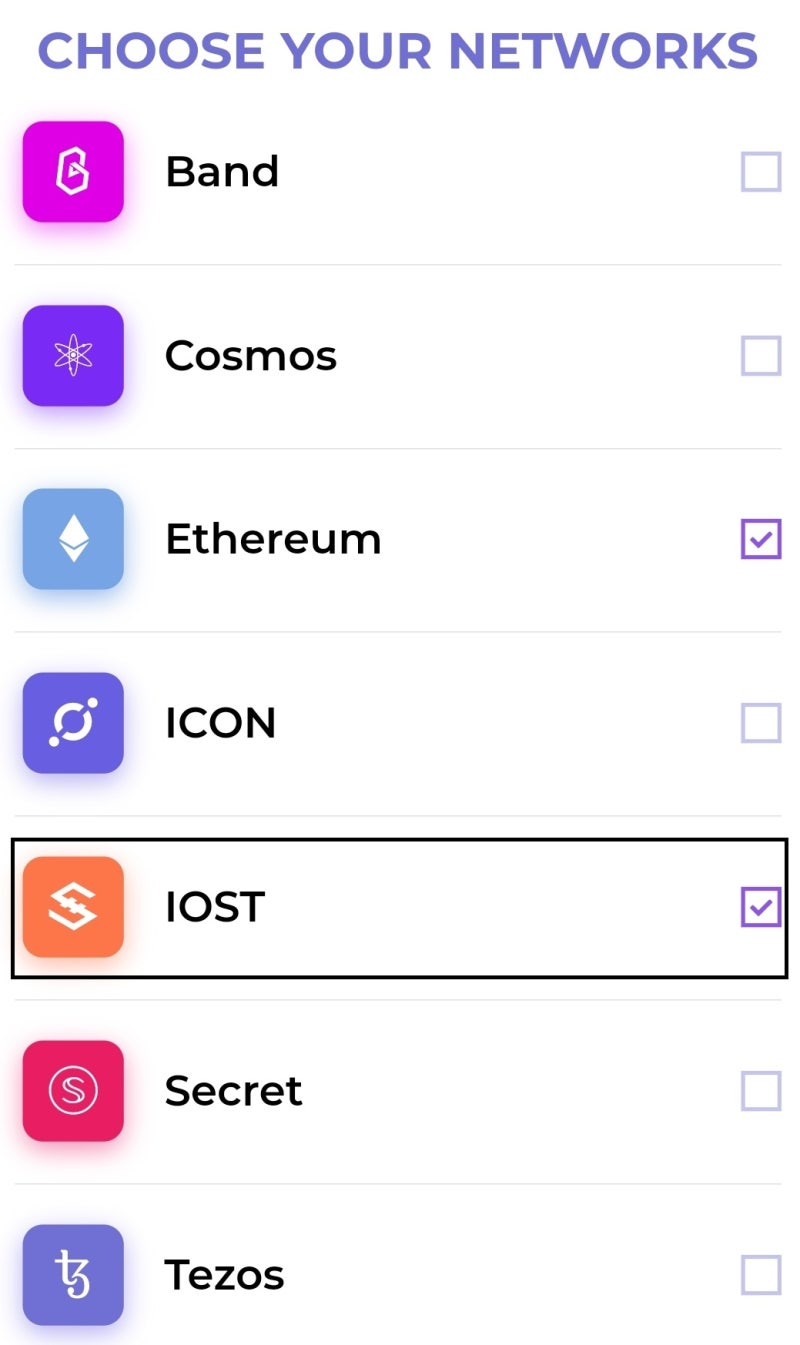Tap the Tezos logo icon
The image size is (800, 1345).
[73, 1275]
